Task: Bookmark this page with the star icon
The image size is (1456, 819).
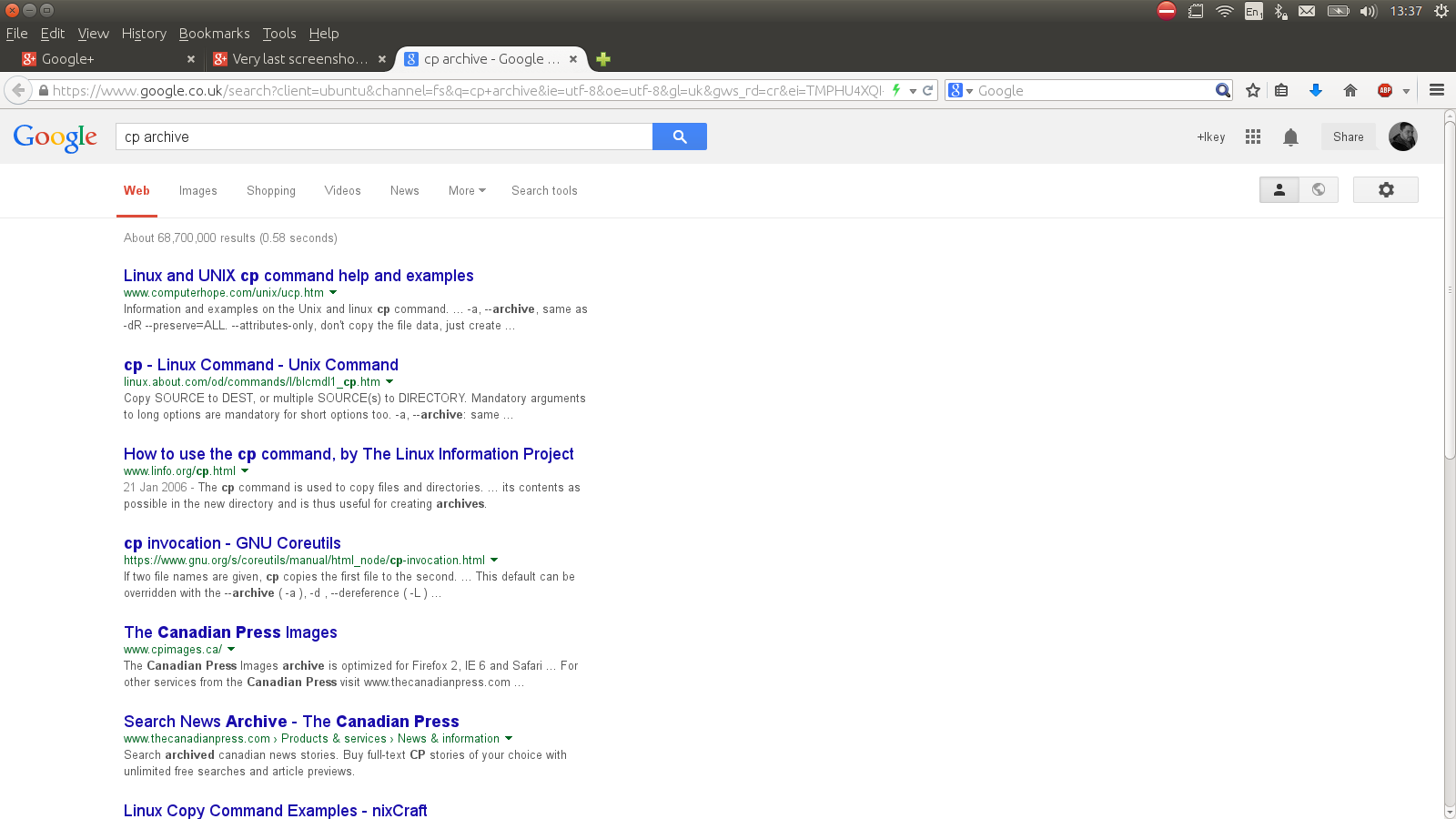Action: click(1253, 90)
